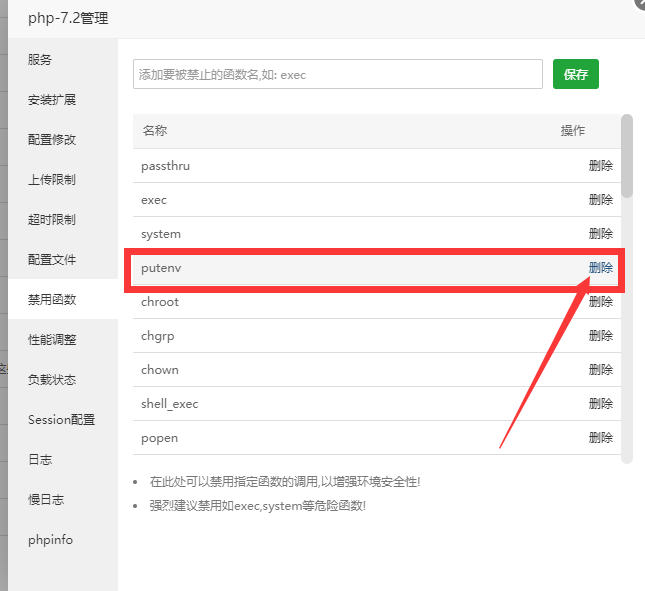Screen dimensions: 645x591
Task: Delete the shell_exec function entry
Action: [x=600, y=404]
